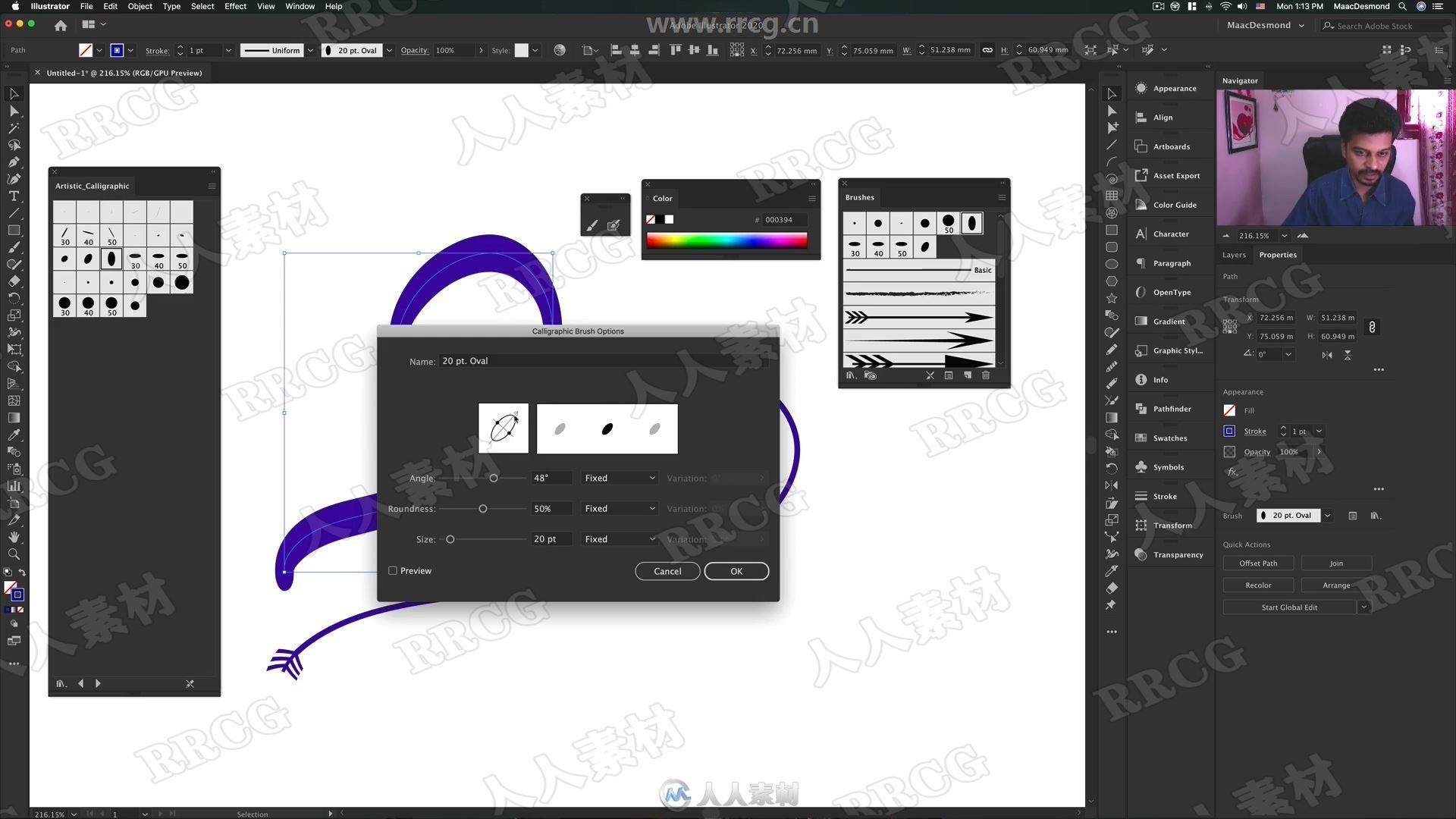This screenshot has height=819, width=1456.
Task: Open the Asset Export panel
Action: (1175, 175)
